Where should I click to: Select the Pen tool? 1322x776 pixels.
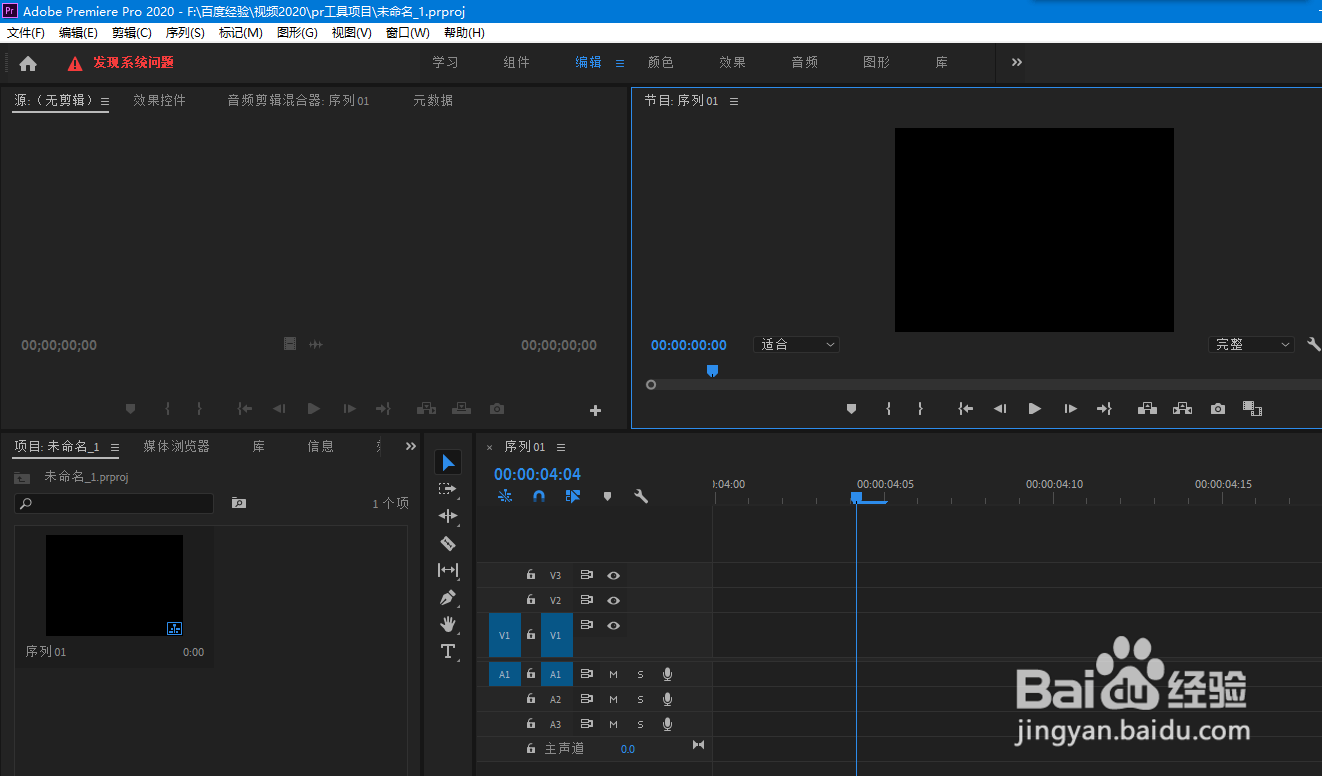(x=448, y=597)
